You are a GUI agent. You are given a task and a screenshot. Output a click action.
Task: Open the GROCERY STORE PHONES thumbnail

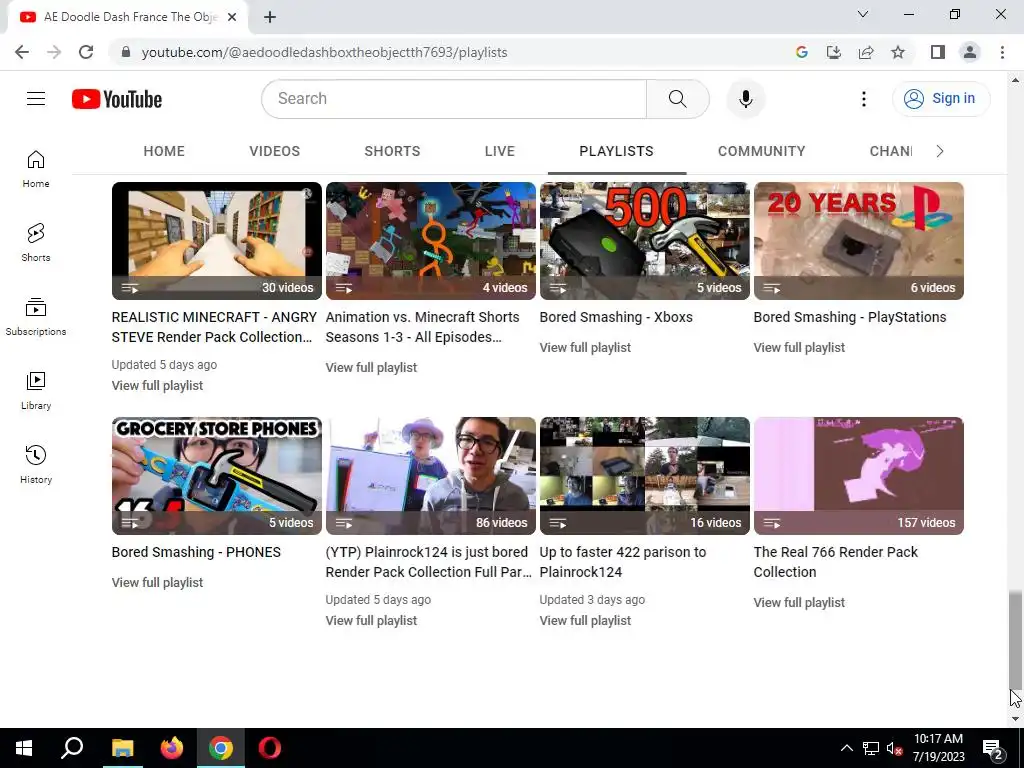(217, 476)
